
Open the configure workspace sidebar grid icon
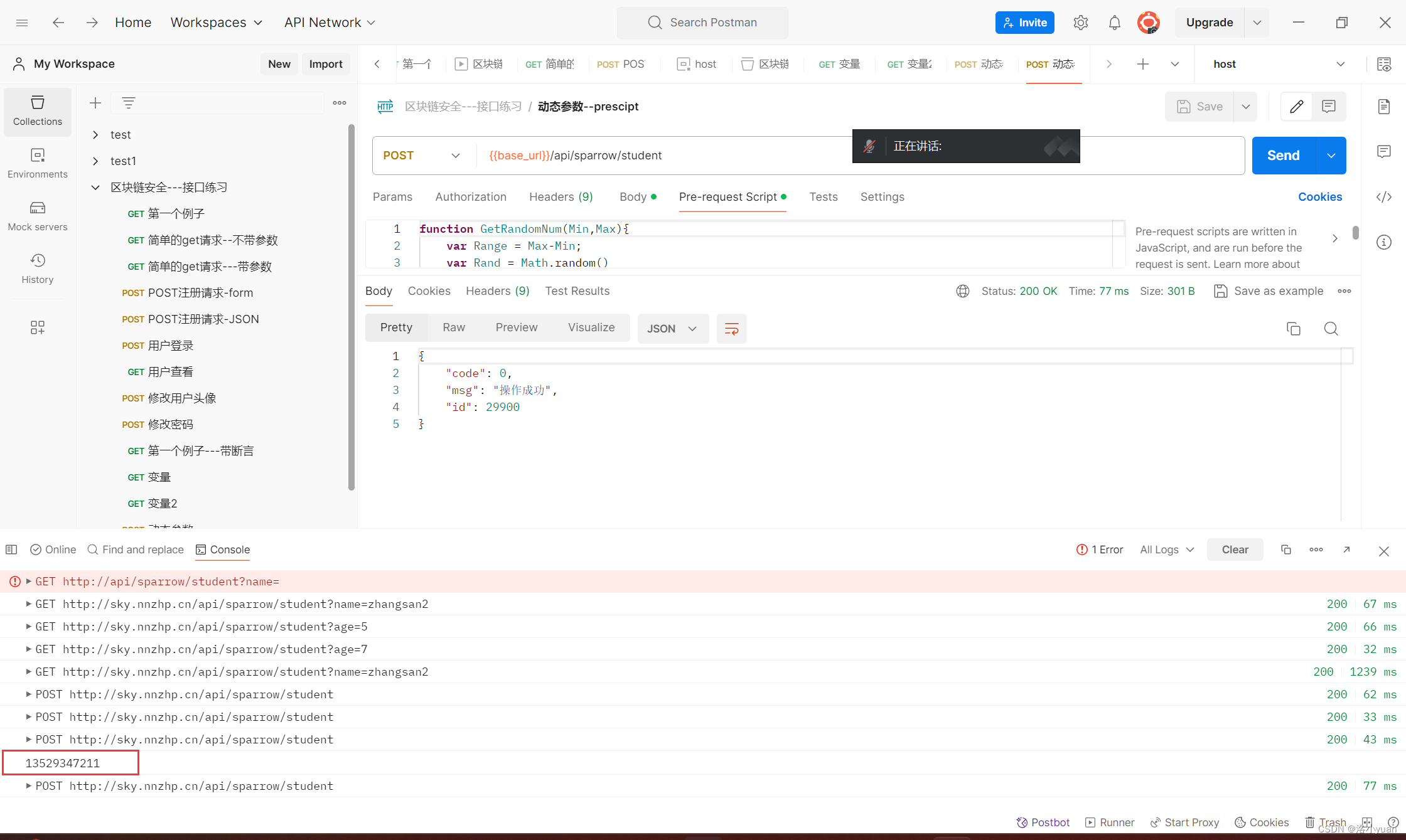(x=38, y=327)
